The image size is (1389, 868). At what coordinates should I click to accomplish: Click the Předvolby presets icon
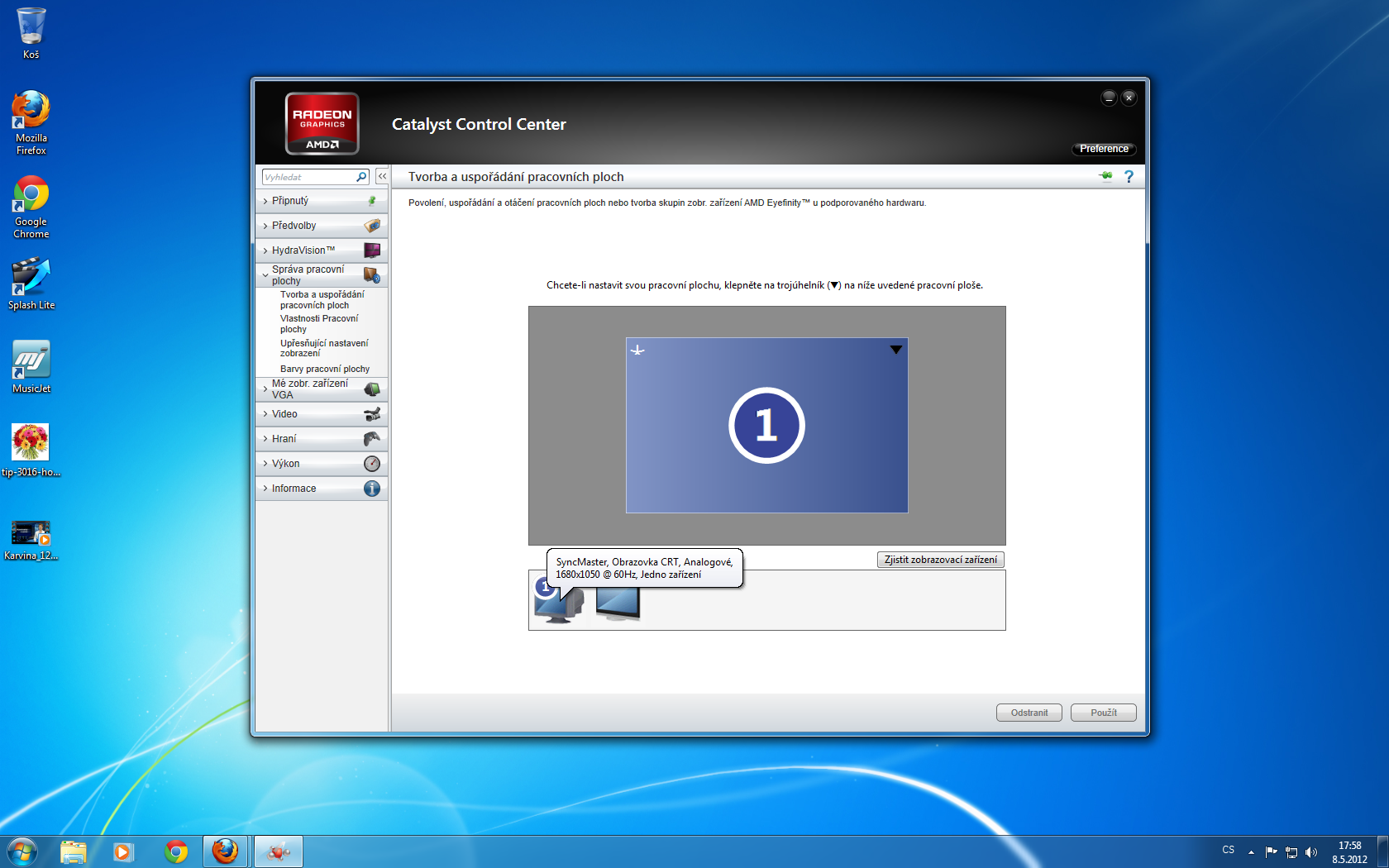[x=372, y=226]
